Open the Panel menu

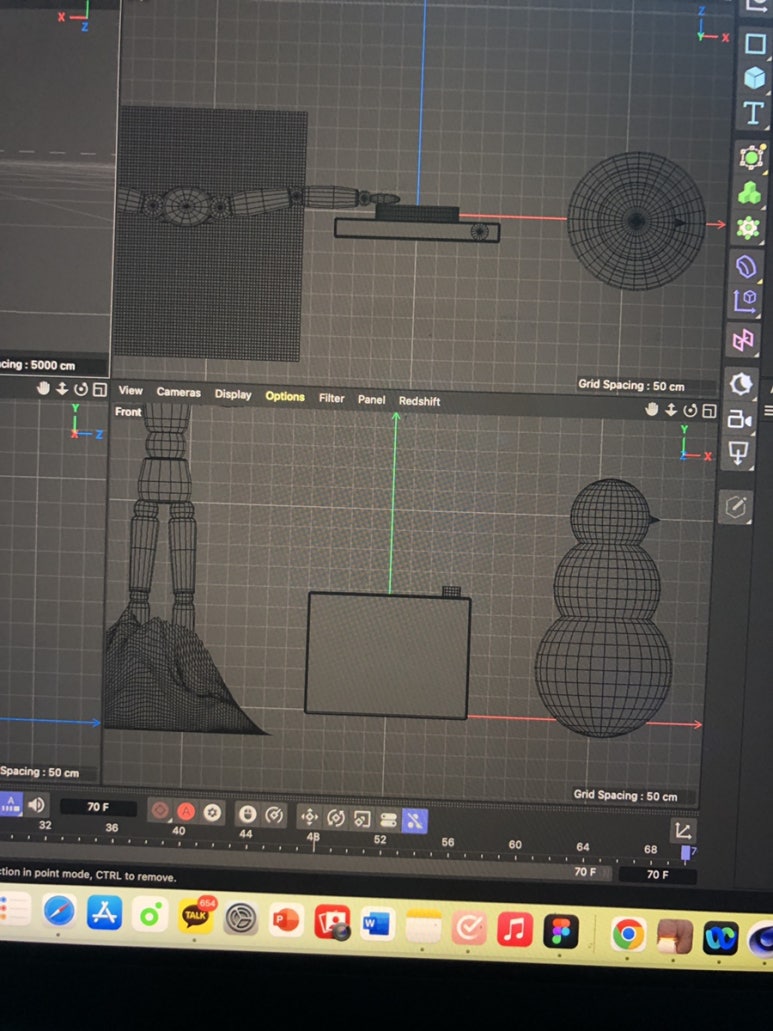371,399
